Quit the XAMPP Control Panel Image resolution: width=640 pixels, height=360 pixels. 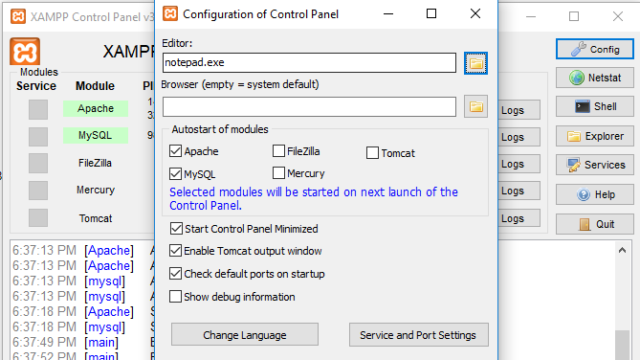pos(595,224)
